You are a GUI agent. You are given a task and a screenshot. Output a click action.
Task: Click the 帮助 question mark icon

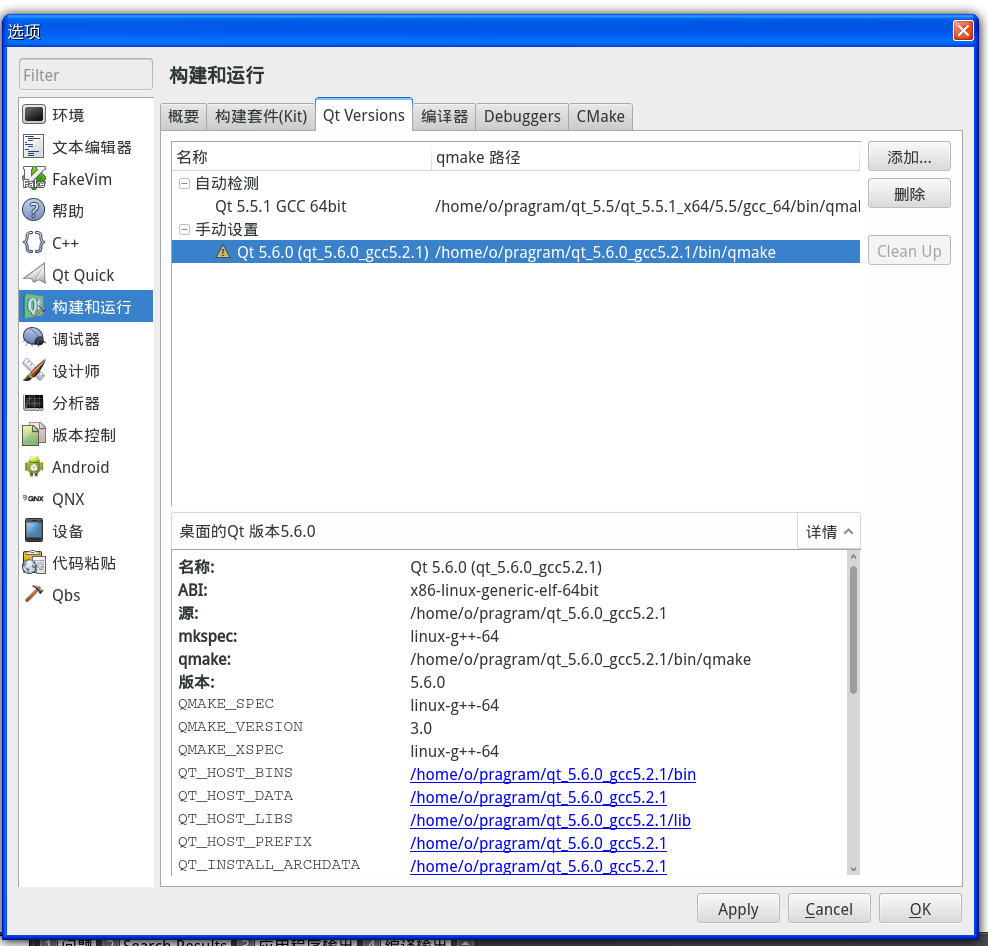(34, 211)
